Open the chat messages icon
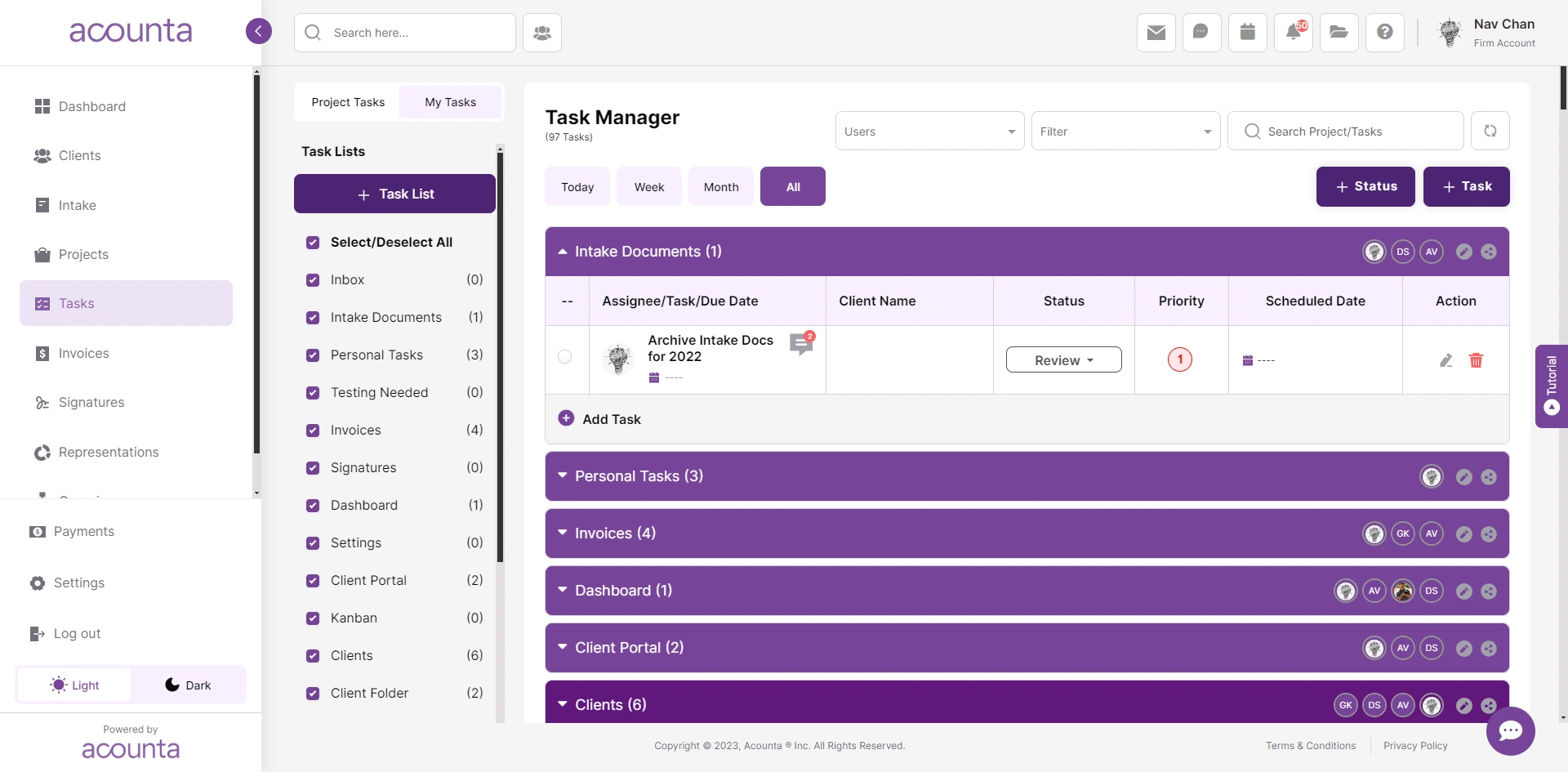The height and width of the screenshot is (772, 1568). point(1201,33)
